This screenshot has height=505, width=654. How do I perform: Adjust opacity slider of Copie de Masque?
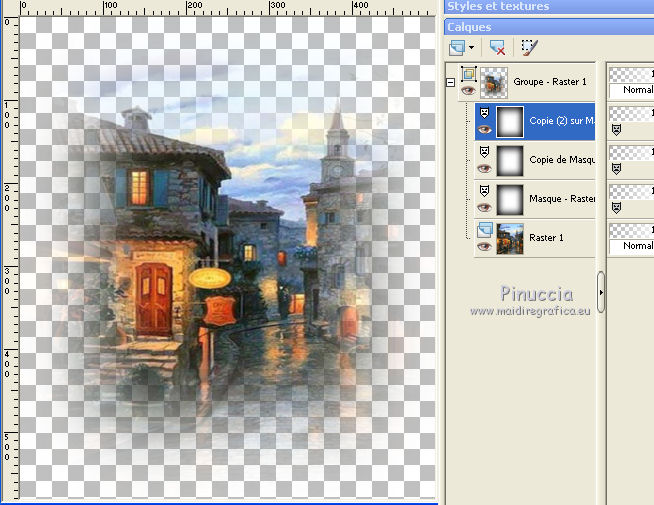tap(631, 153)
